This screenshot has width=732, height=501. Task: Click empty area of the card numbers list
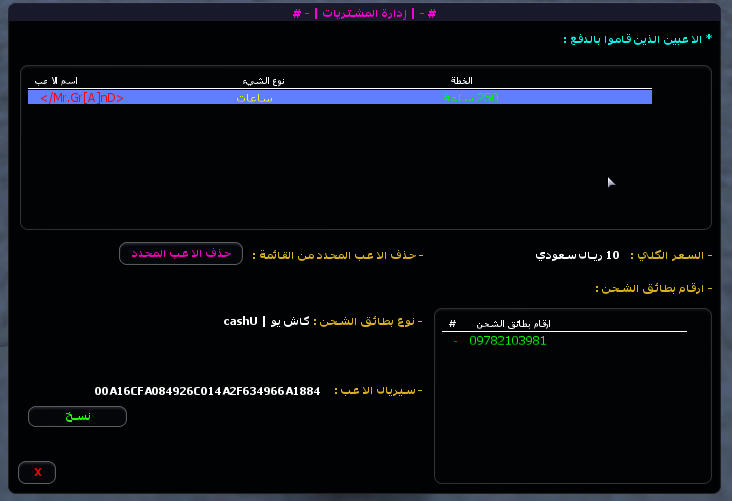coord(570,420)
